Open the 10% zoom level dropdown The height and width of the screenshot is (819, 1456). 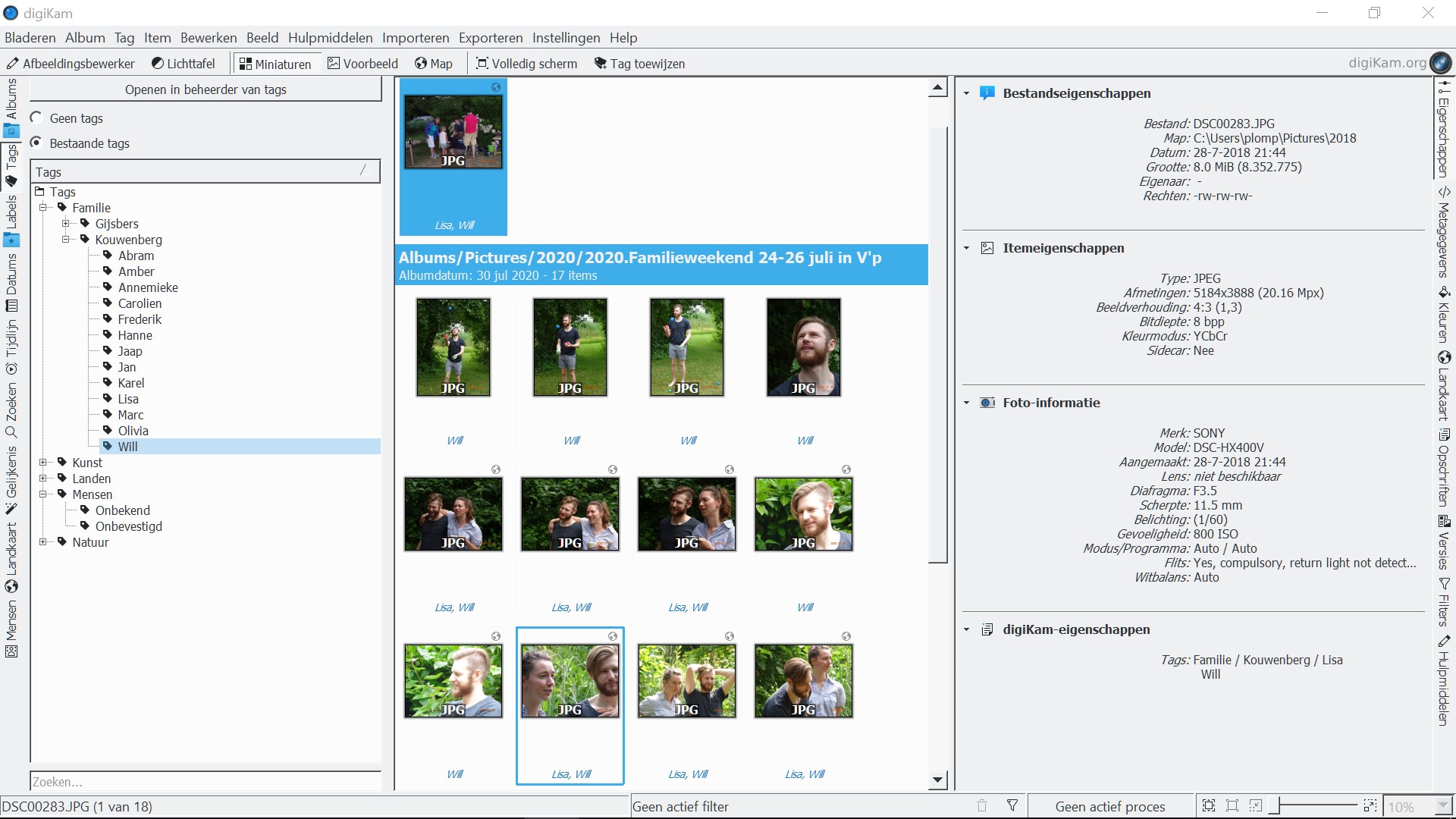(1443, 806)
